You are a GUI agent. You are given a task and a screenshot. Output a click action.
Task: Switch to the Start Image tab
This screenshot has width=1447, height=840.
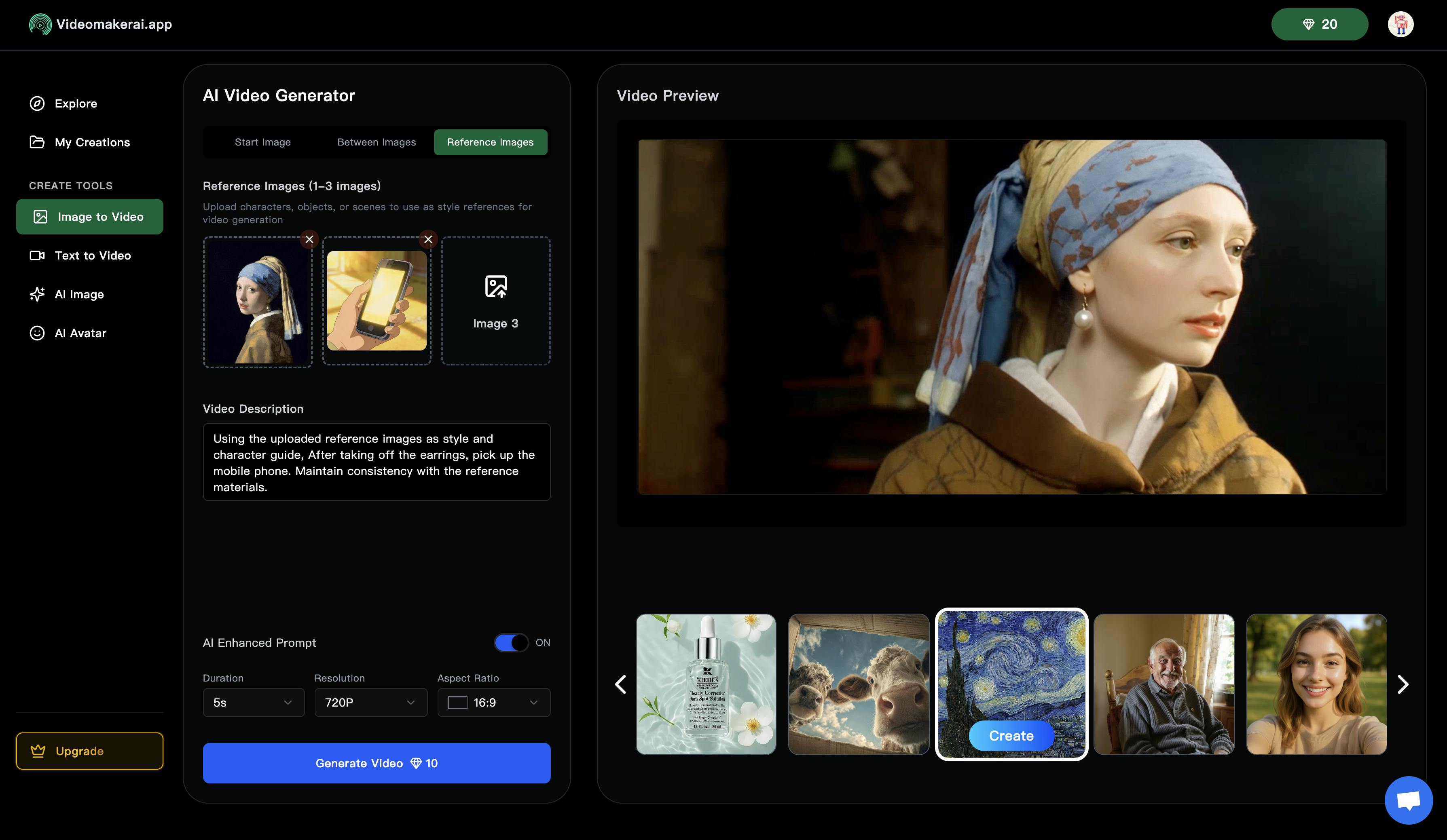tap(262, 142)
